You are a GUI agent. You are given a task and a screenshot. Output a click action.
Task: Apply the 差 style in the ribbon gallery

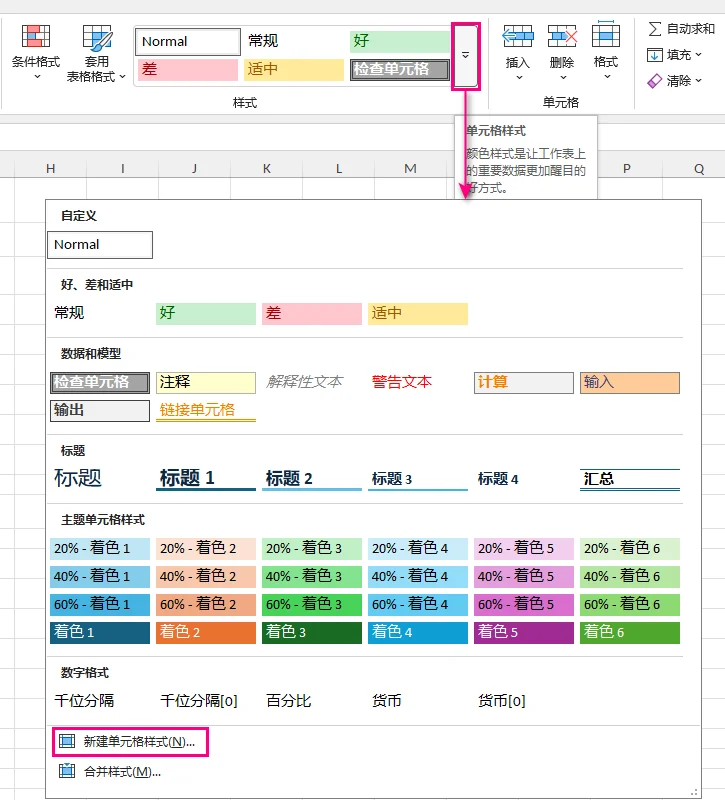(x=188, y=69)
